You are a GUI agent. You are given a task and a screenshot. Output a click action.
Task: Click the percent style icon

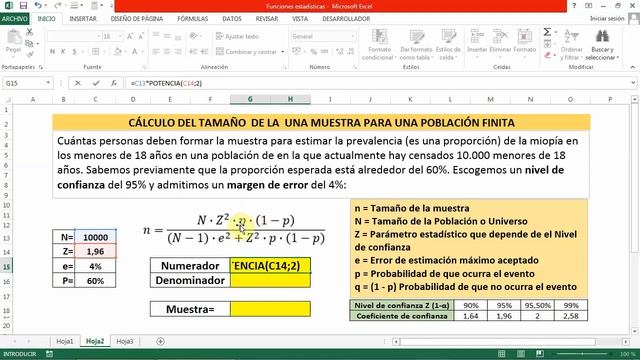click(313, 51)
